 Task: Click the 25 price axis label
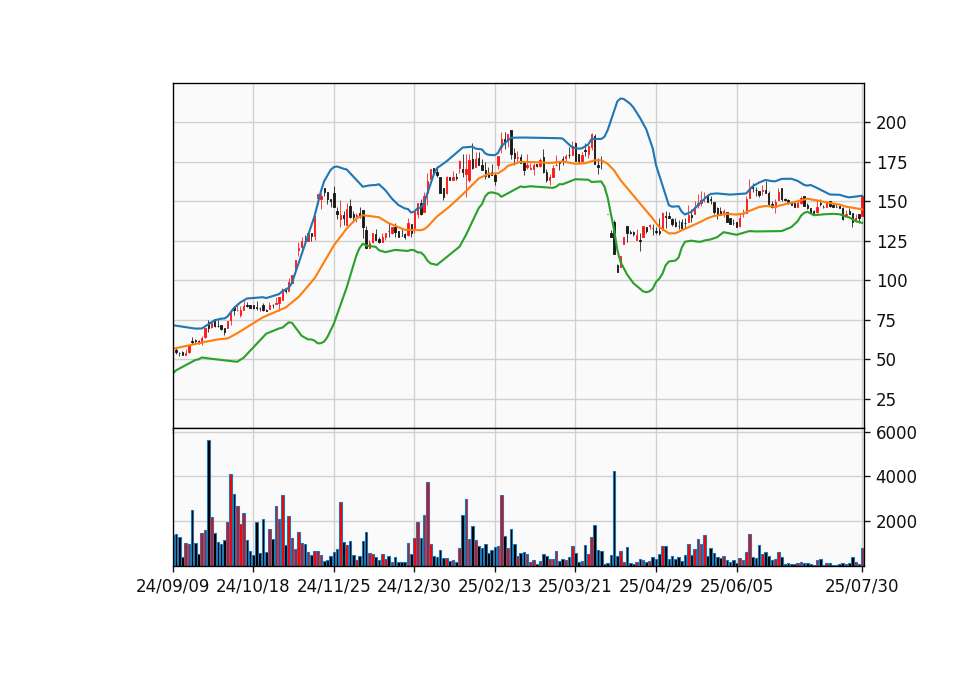pyautogui.click(x=886, y=400)
